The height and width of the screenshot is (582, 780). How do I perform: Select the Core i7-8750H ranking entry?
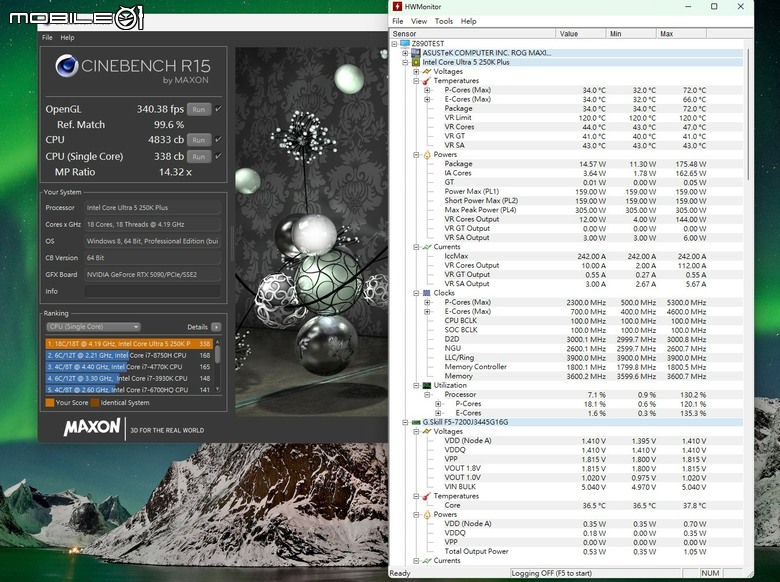[x=129, y=355]
